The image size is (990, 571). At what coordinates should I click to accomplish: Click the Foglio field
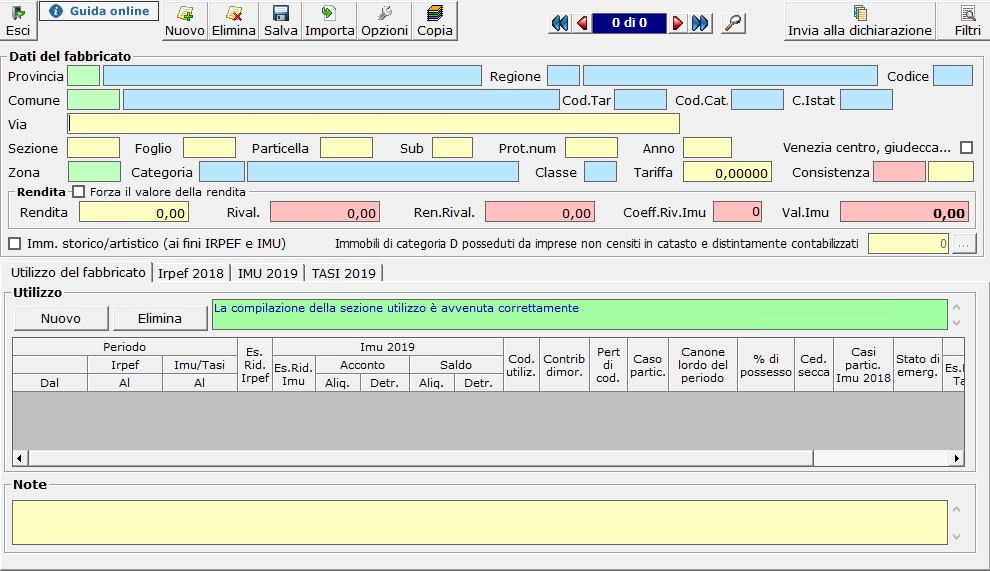point(210,148)
